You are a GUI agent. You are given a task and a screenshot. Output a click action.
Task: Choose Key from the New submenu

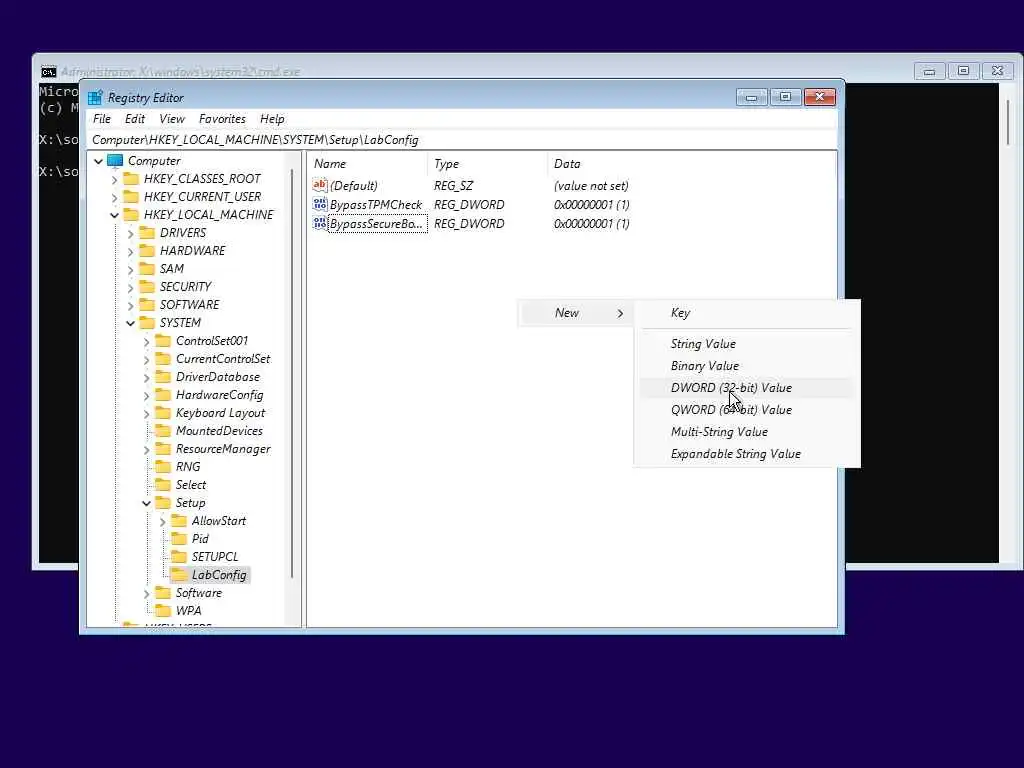744,313
